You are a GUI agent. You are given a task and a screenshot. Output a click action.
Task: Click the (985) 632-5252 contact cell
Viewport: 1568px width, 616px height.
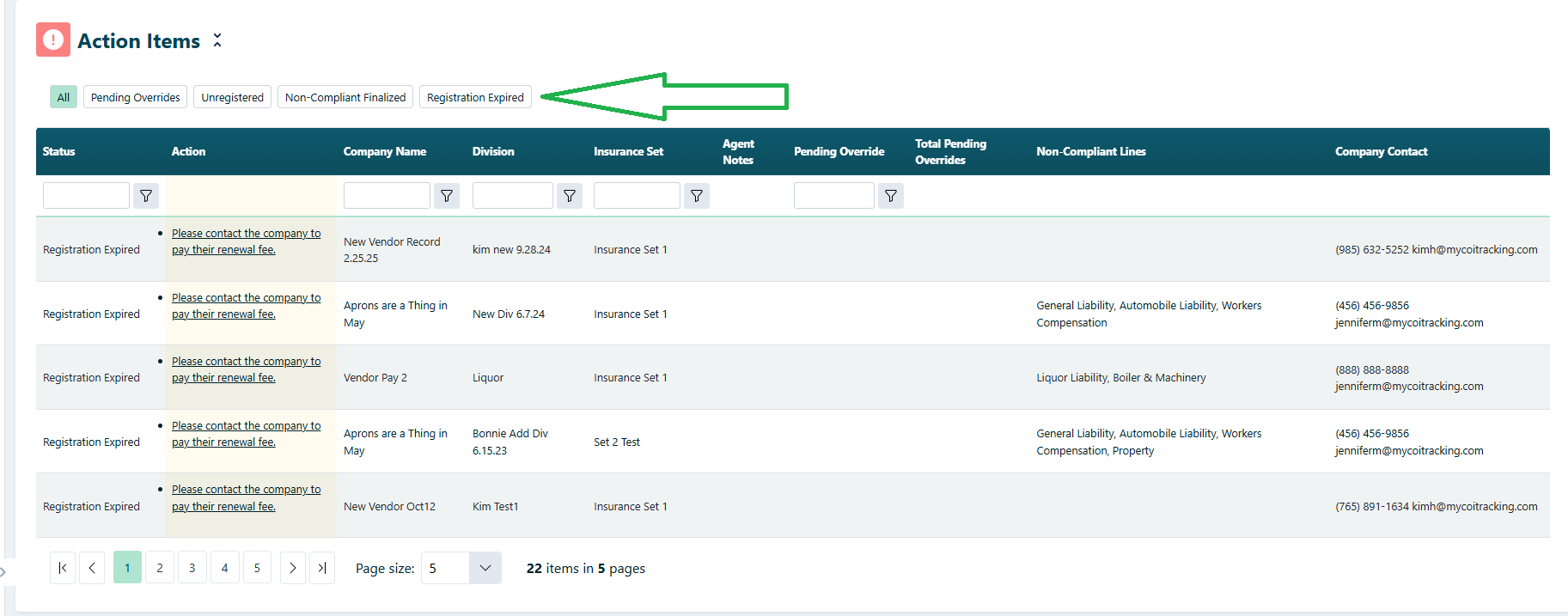click(1437, 249)
